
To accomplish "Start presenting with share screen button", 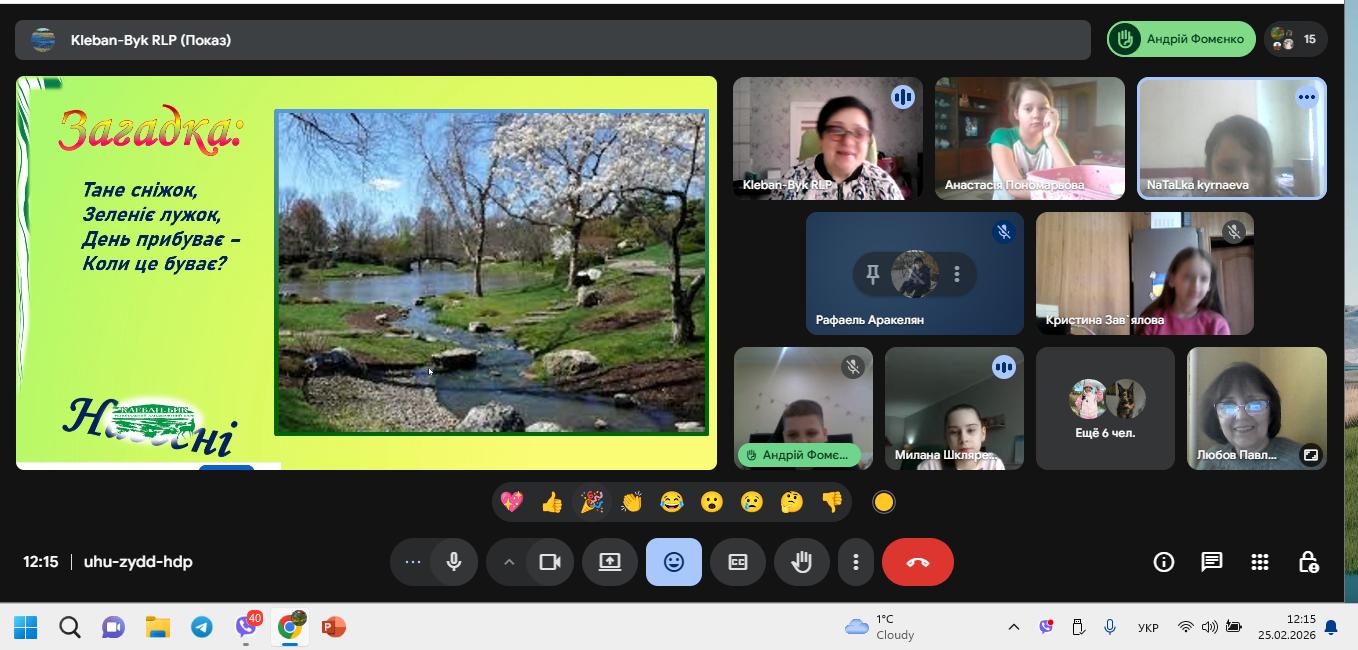I will [610, 562].
